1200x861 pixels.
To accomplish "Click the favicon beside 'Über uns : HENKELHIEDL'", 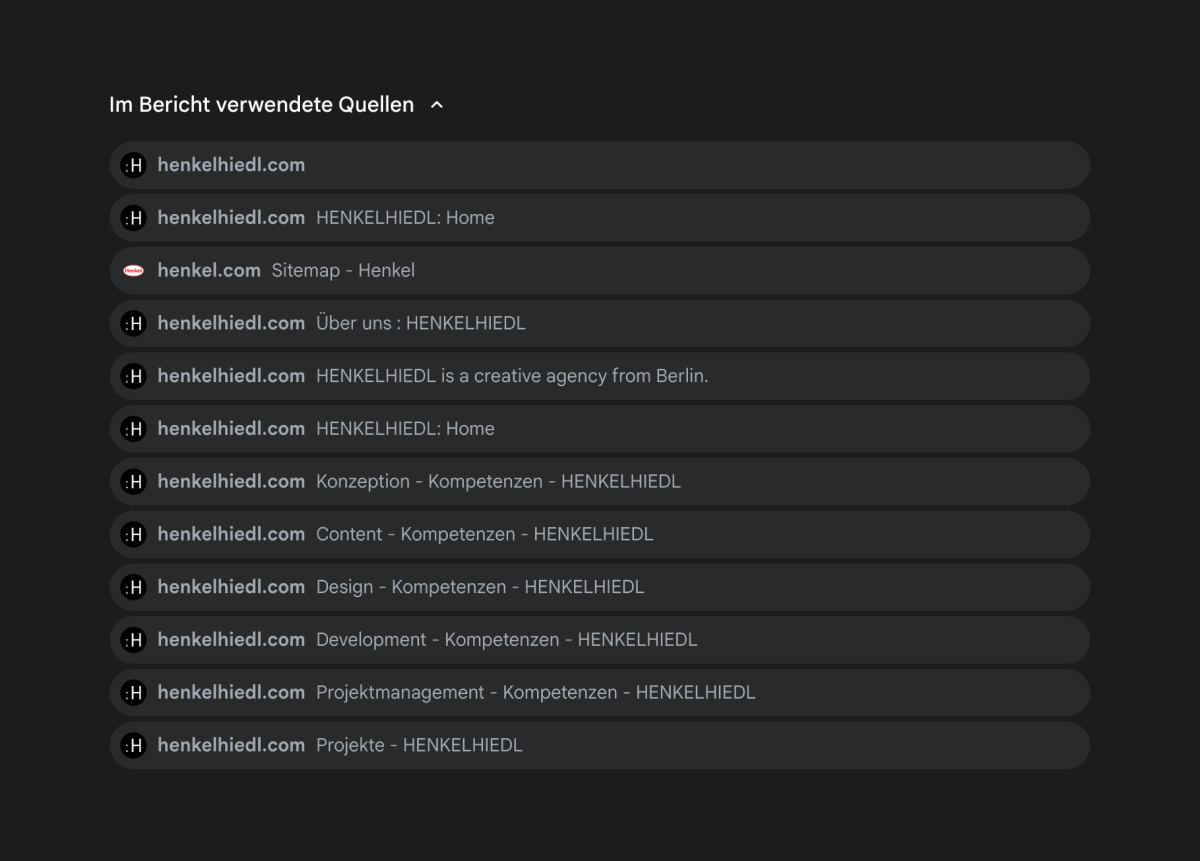I will [x=133, y=323].
